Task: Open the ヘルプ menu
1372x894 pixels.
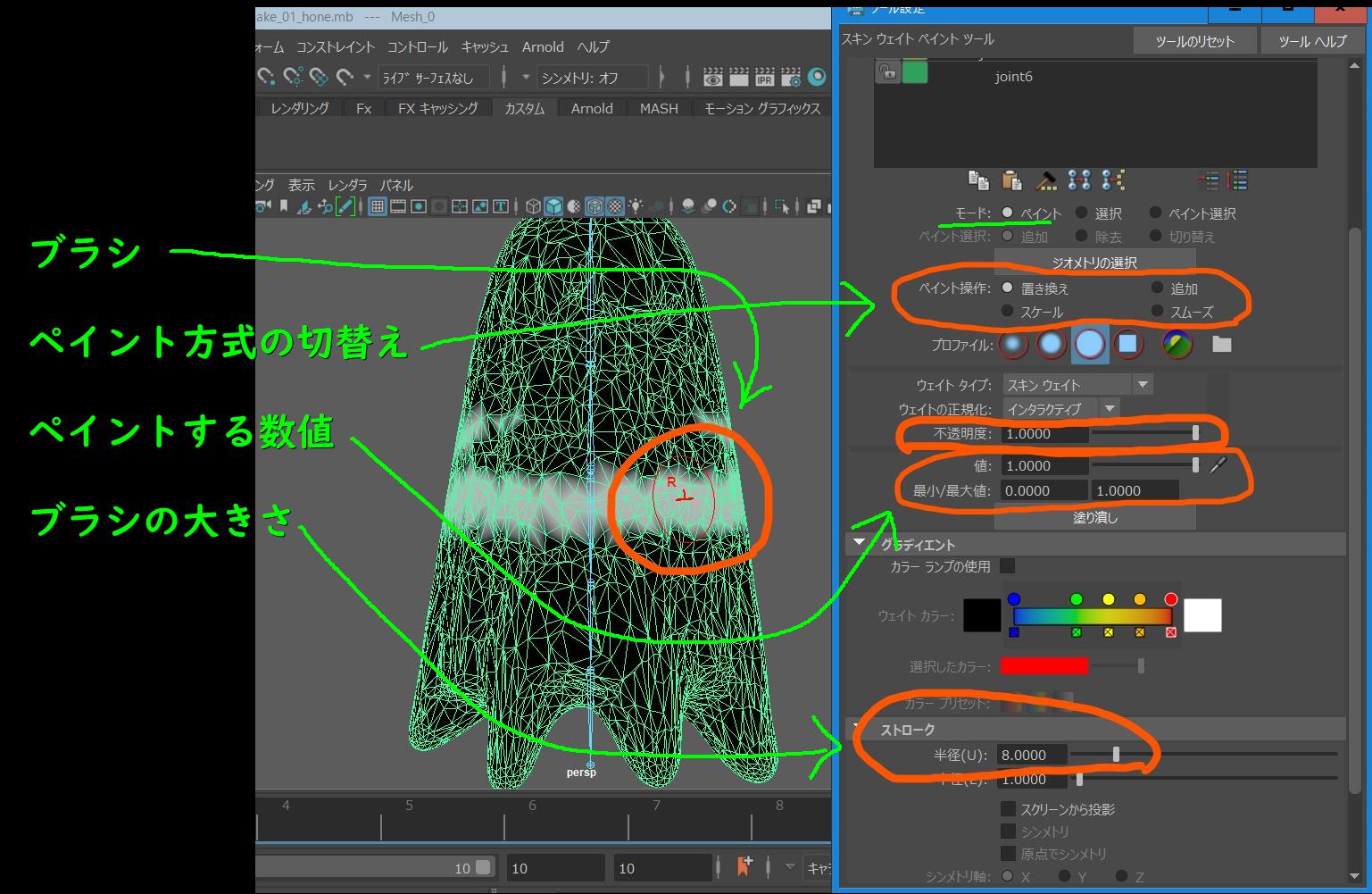Action: pos(594,46)
